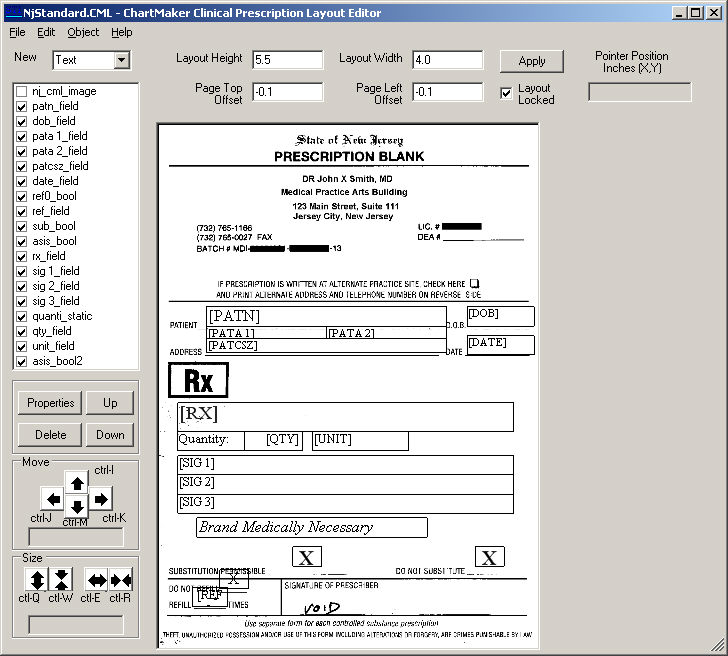Open the New object type dropdown

point(122,60)
